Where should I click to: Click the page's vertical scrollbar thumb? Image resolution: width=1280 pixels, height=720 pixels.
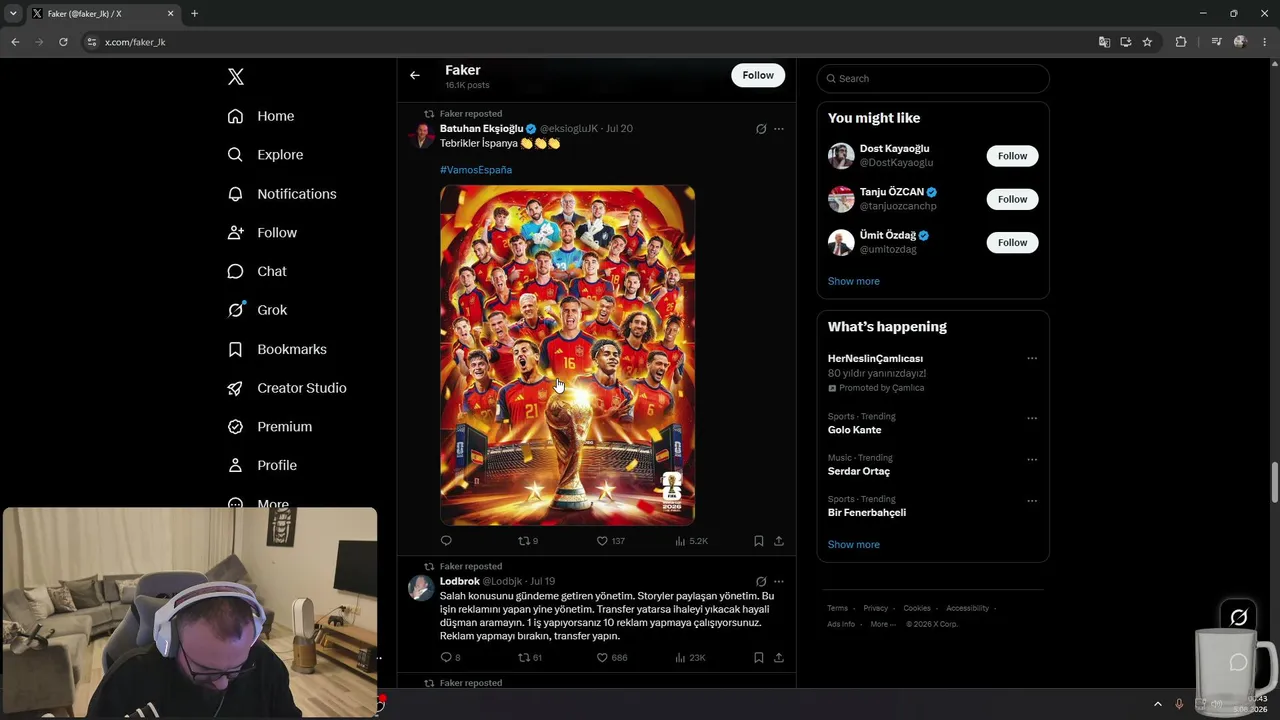pos(1274,483)
